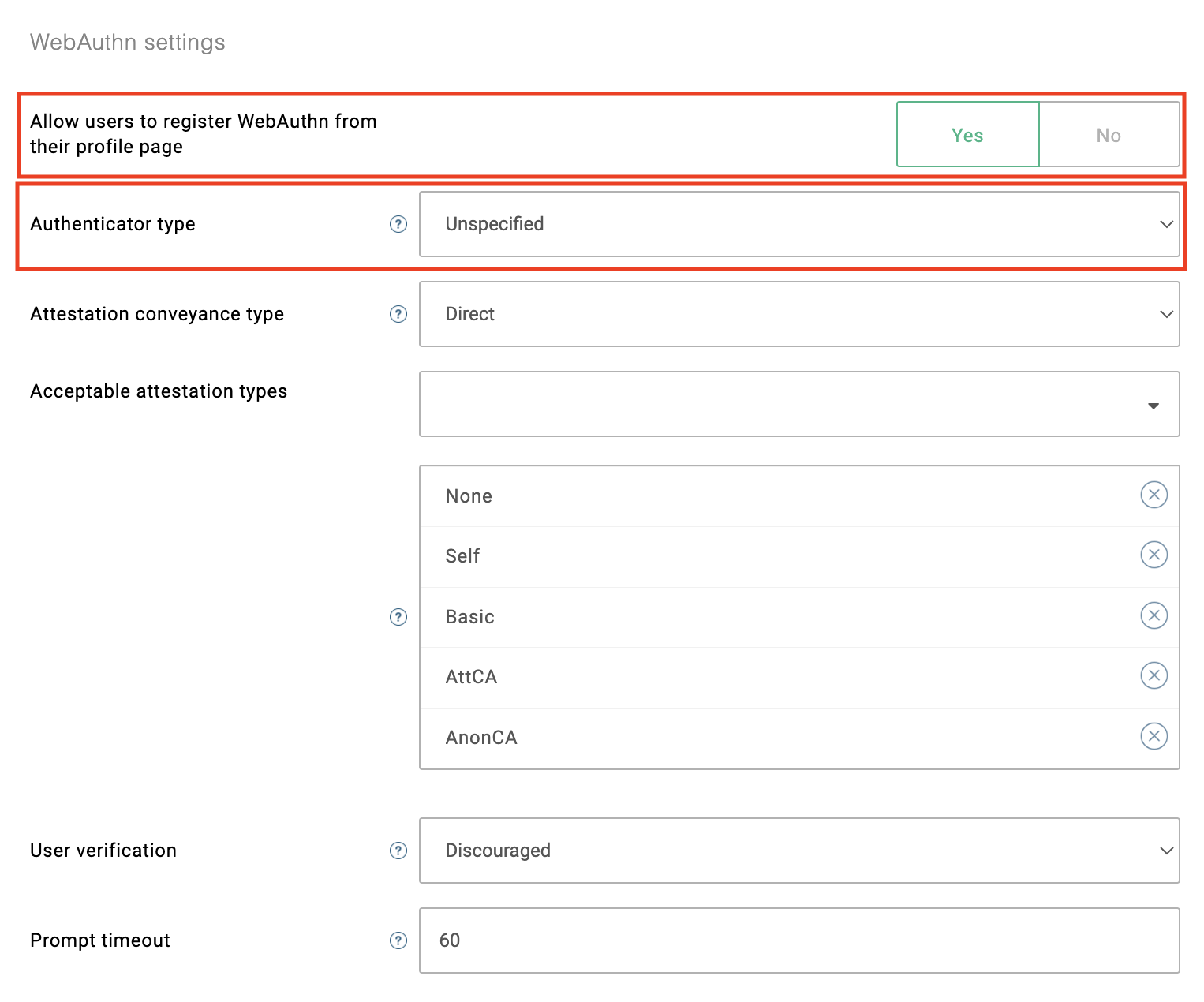Click the AnonCA entry text

tap(481, 738)
